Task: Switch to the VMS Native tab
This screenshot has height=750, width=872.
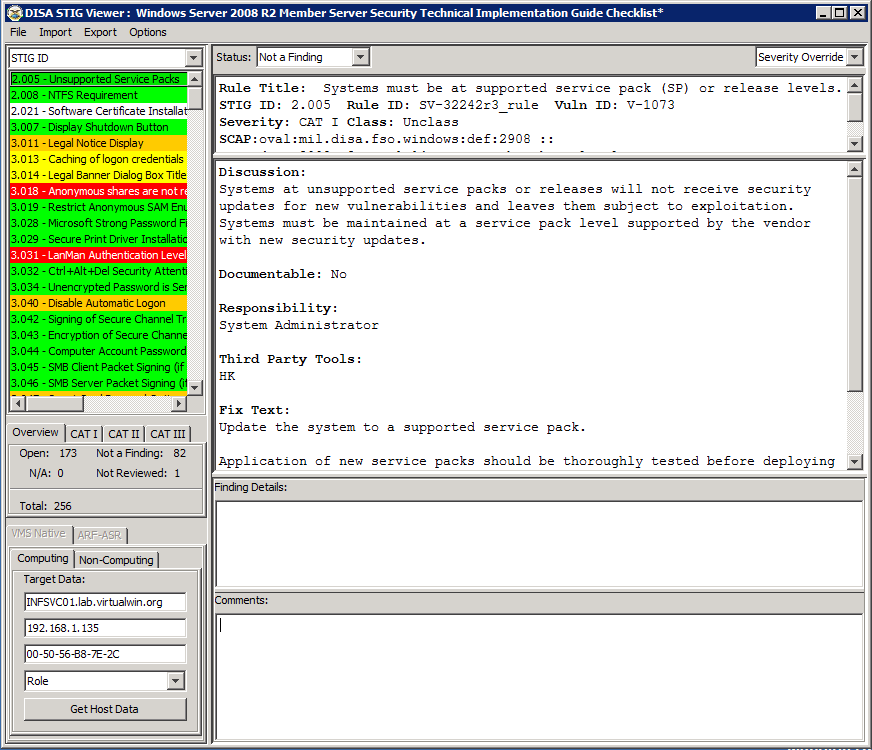Action: pyautogui.click(x=38, y=534)
